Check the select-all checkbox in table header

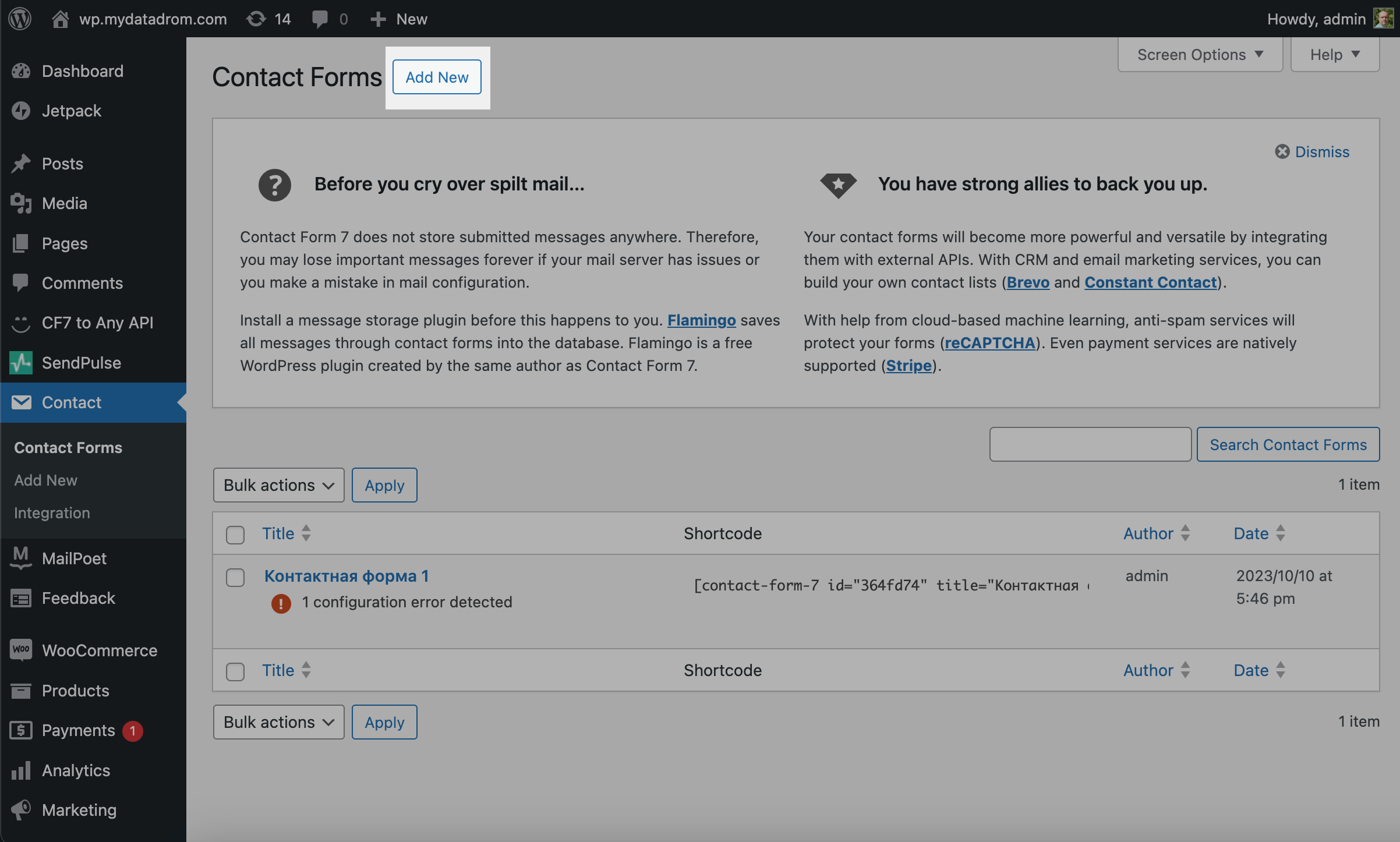coord(235,535)
